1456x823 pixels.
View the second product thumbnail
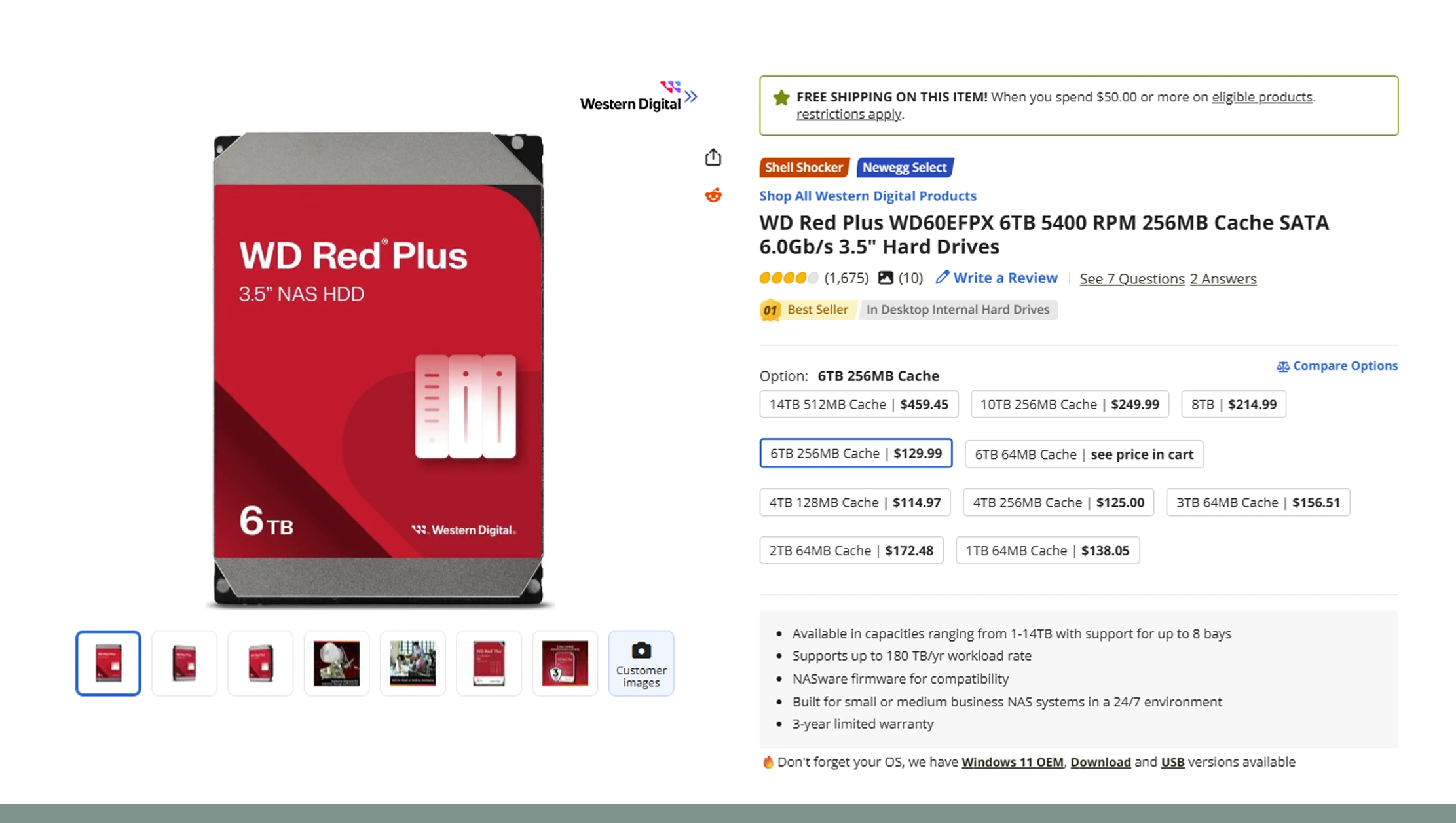click(x=184, y=663)
